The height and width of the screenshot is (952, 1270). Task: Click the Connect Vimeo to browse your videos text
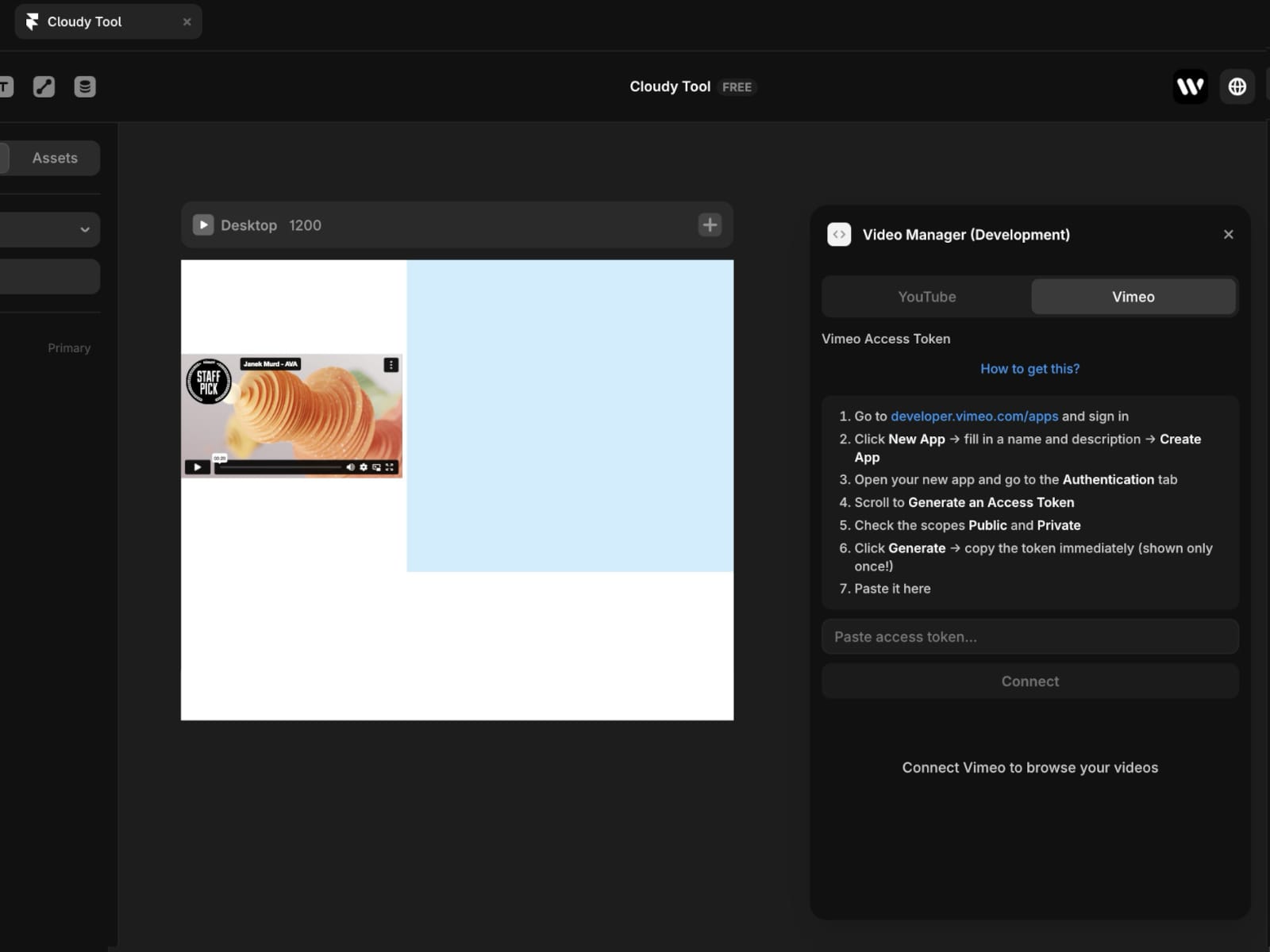click(1030, 768)
